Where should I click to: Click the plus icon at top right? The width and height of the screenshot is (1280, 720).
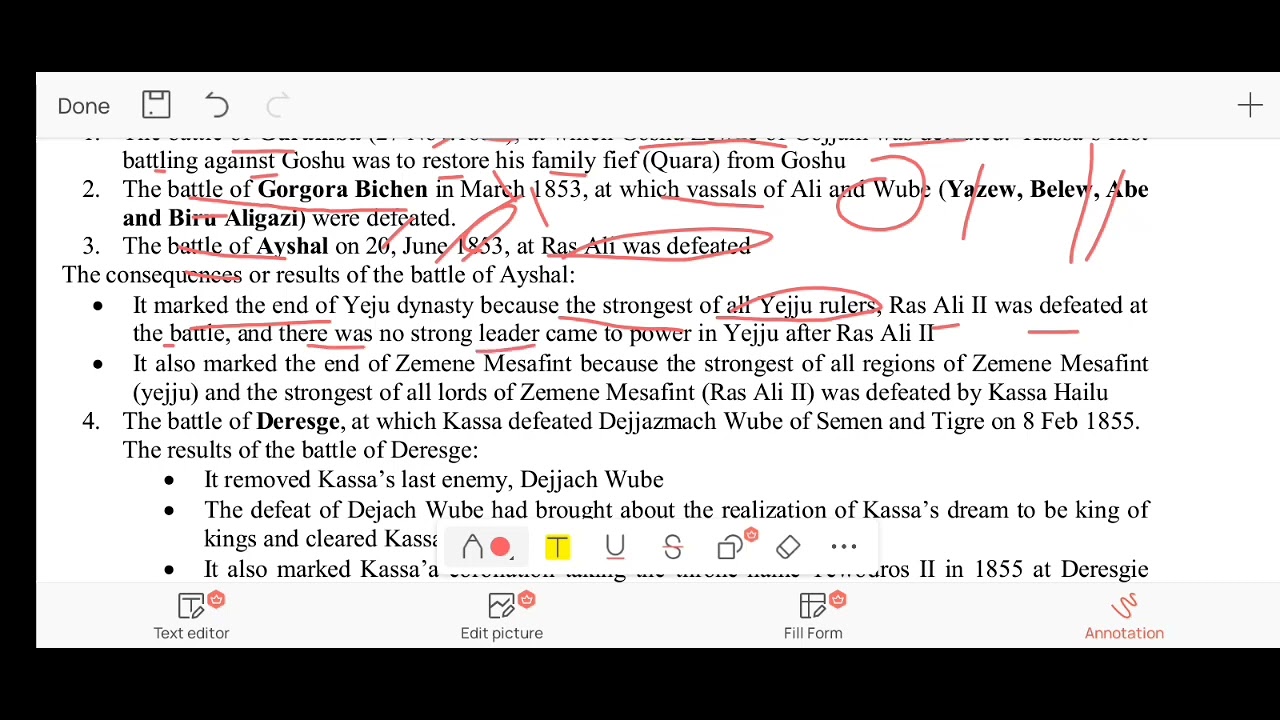[1250, 105]
